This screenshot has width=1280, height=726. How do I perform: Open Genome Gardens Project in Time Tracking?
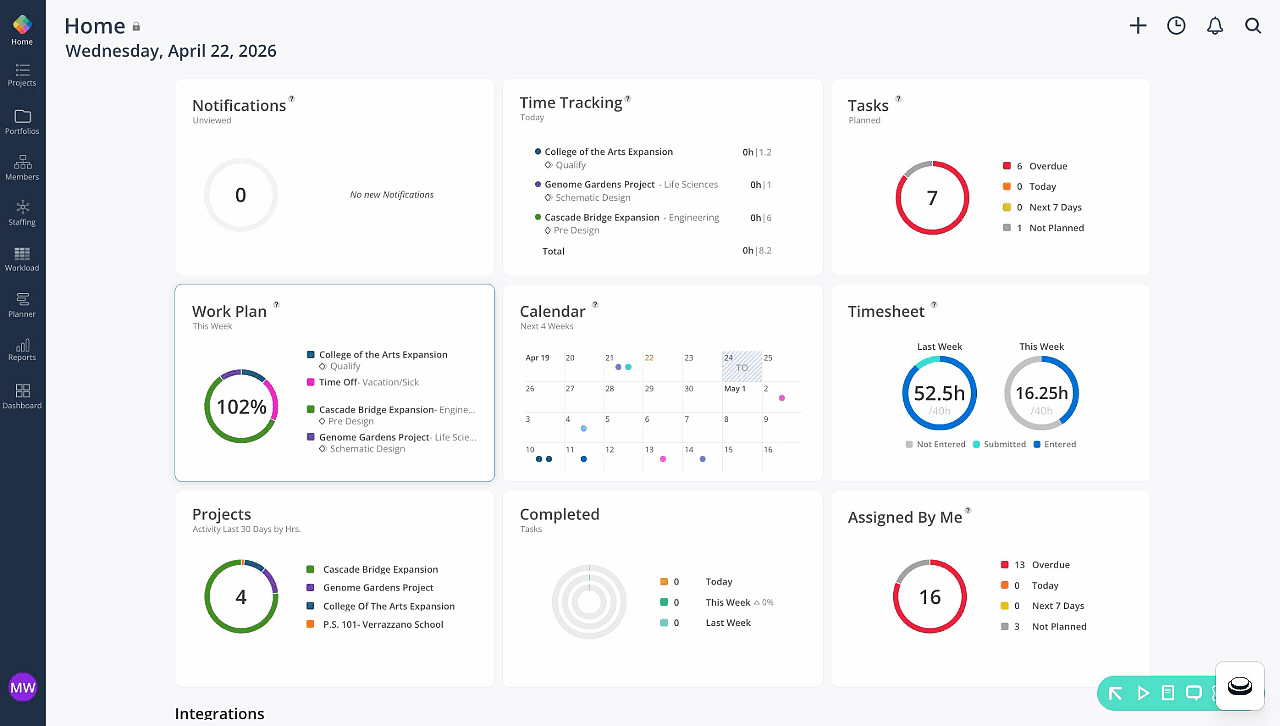pyautogui.click(x=600, y=185)
